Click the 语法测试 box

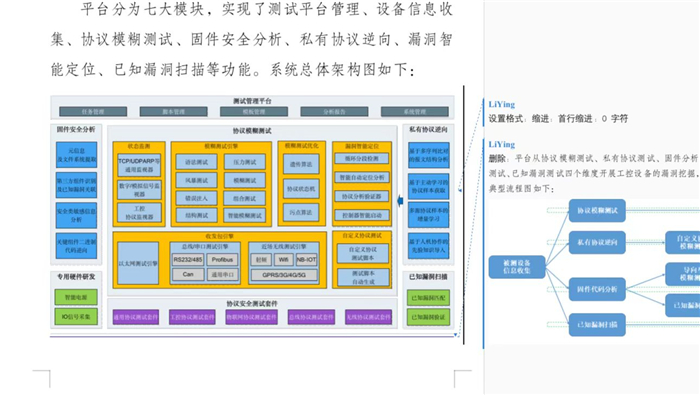click(x=196, y=162)
